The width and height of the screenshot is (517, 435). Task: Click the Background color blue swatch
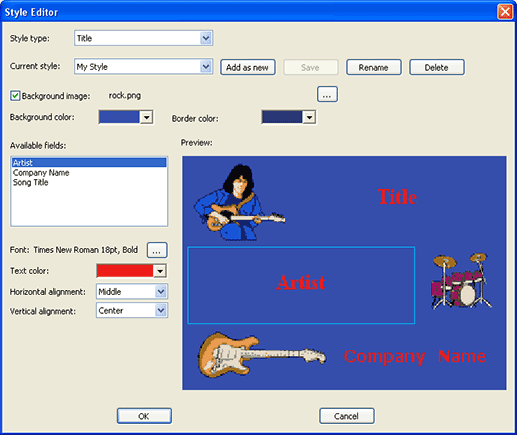119,117
